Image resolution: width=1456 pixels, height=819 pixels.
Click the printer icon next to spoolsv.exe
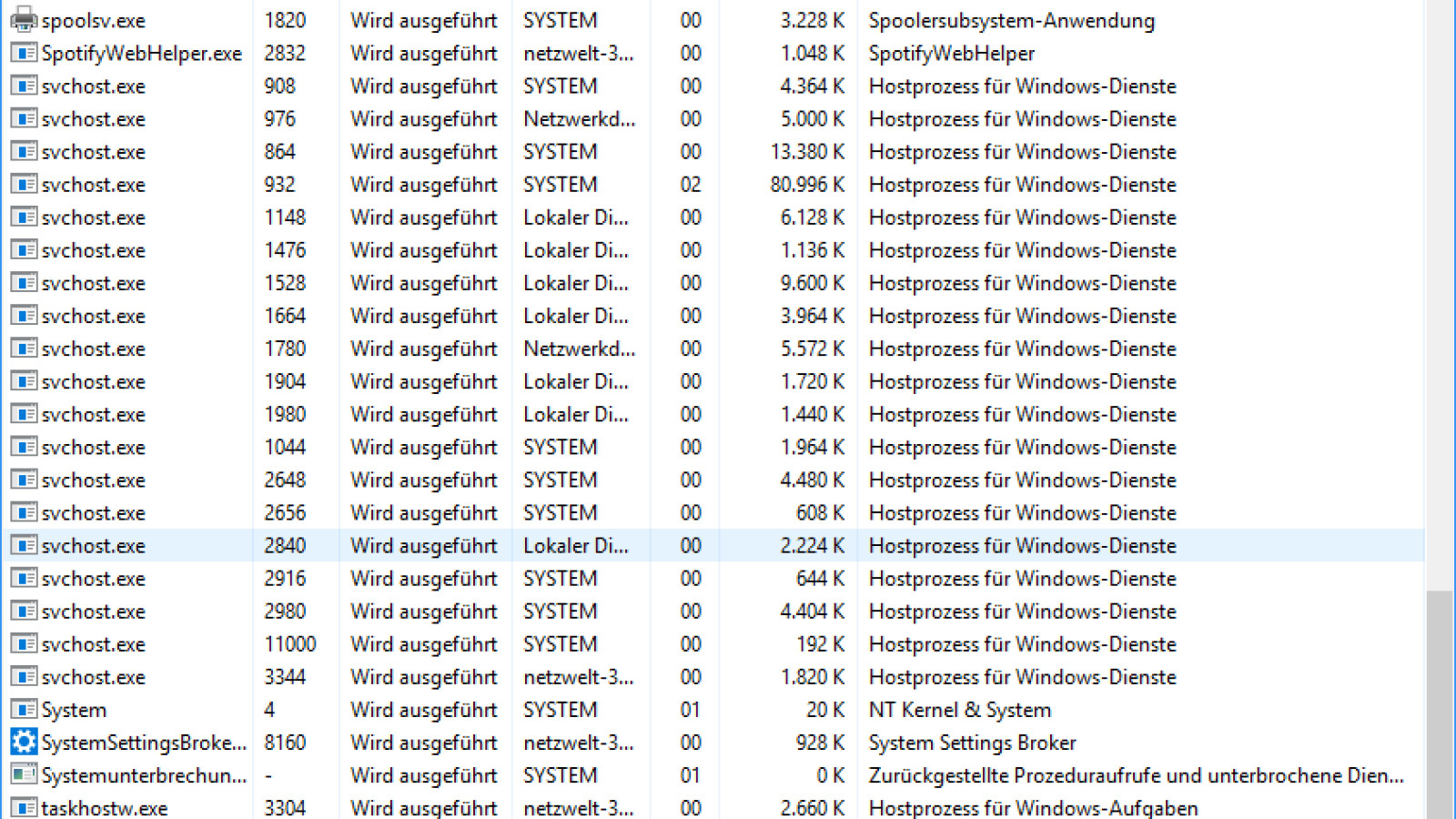click(24, 20)
